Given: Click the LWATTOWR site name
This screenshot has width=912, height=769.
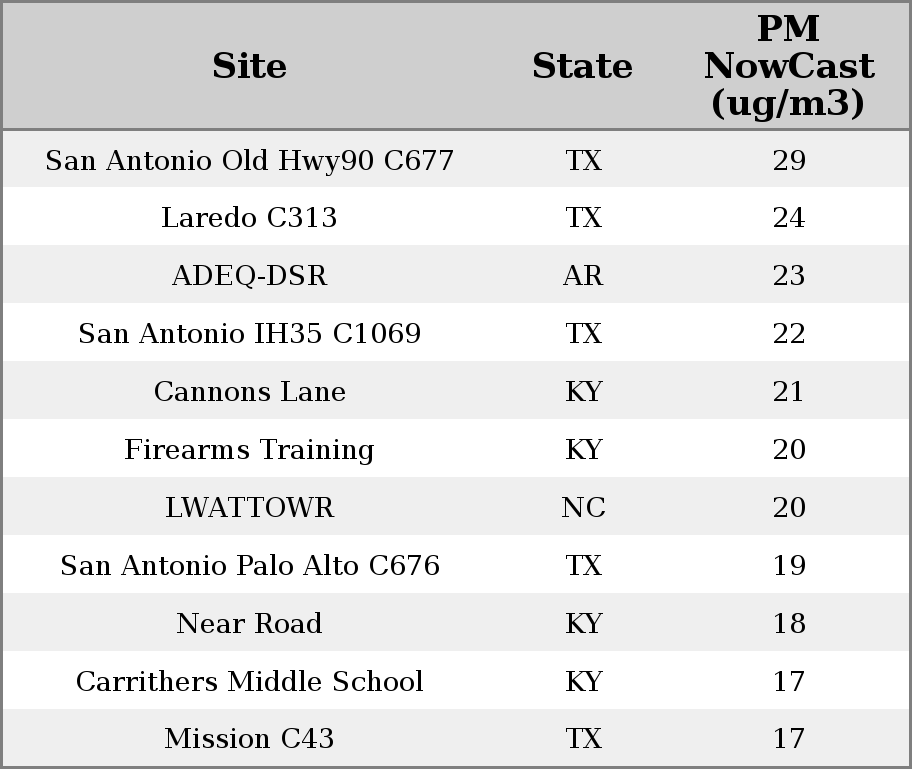Looking at the screenshot, I should point(249,507).
